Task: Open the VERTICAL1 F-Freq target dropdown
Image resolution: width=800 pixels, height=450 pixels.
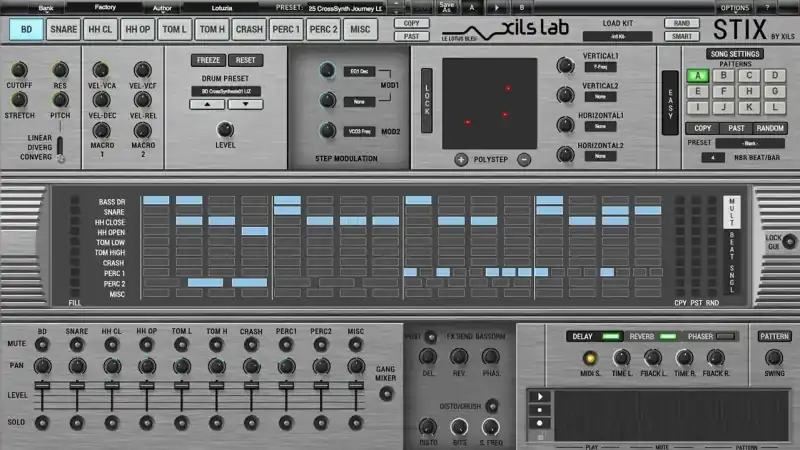Action: click(601, 67)
